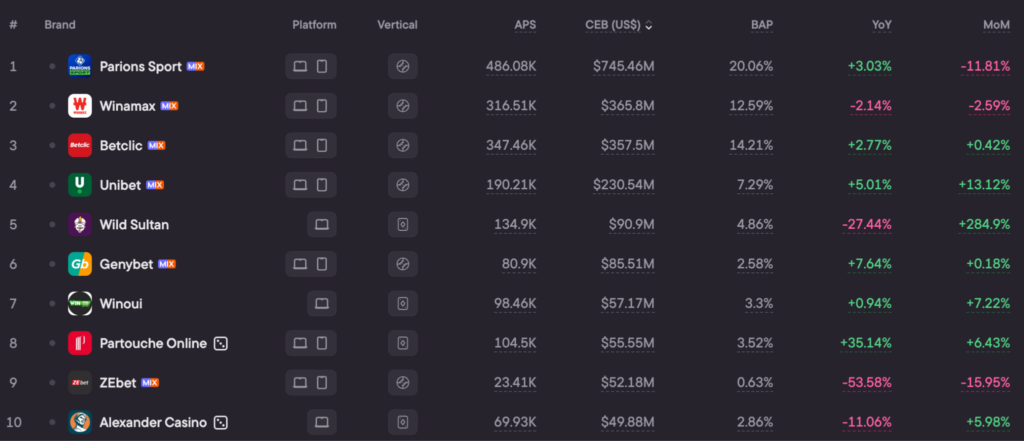Screen dimensions: 1024x441
Task: Click the Parions Sport brand logo
Action: [x=80, y=66]
